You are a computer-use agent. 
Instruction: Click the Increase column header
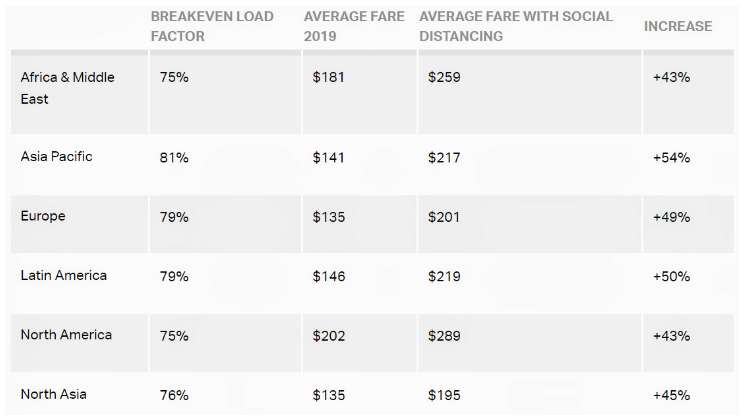(x=678, y=27)
